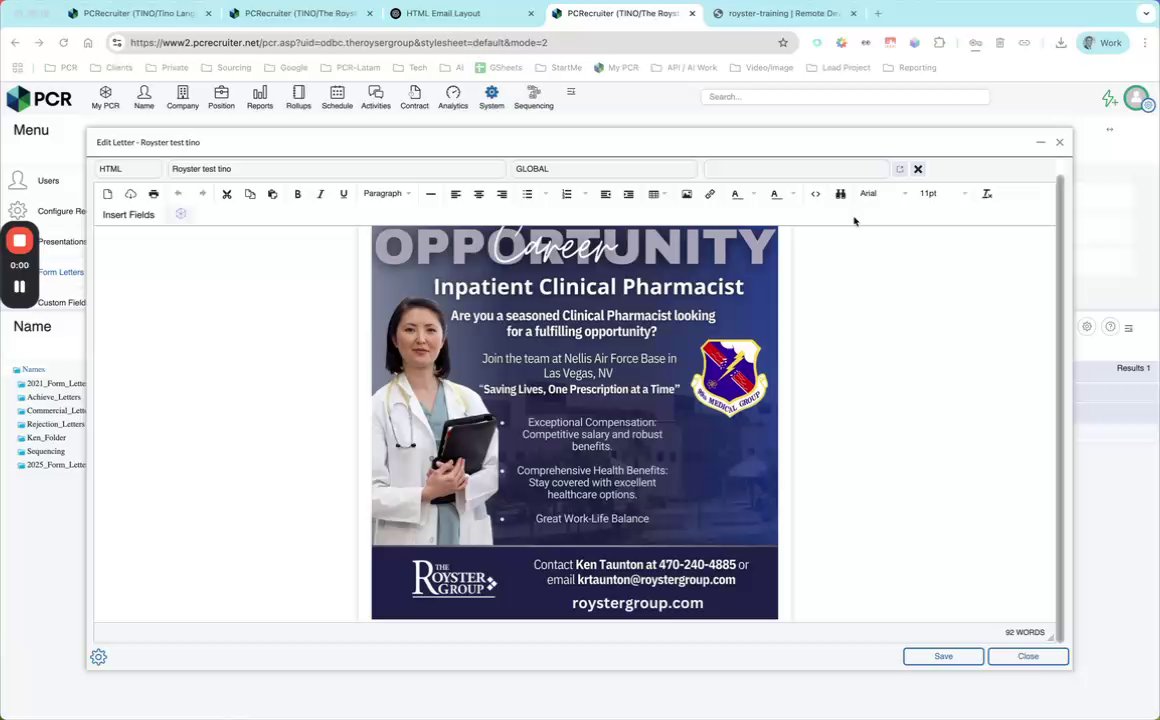Open the Reports menu
This screenshot has width=1160, height=720.
click(x=260, y=97)
